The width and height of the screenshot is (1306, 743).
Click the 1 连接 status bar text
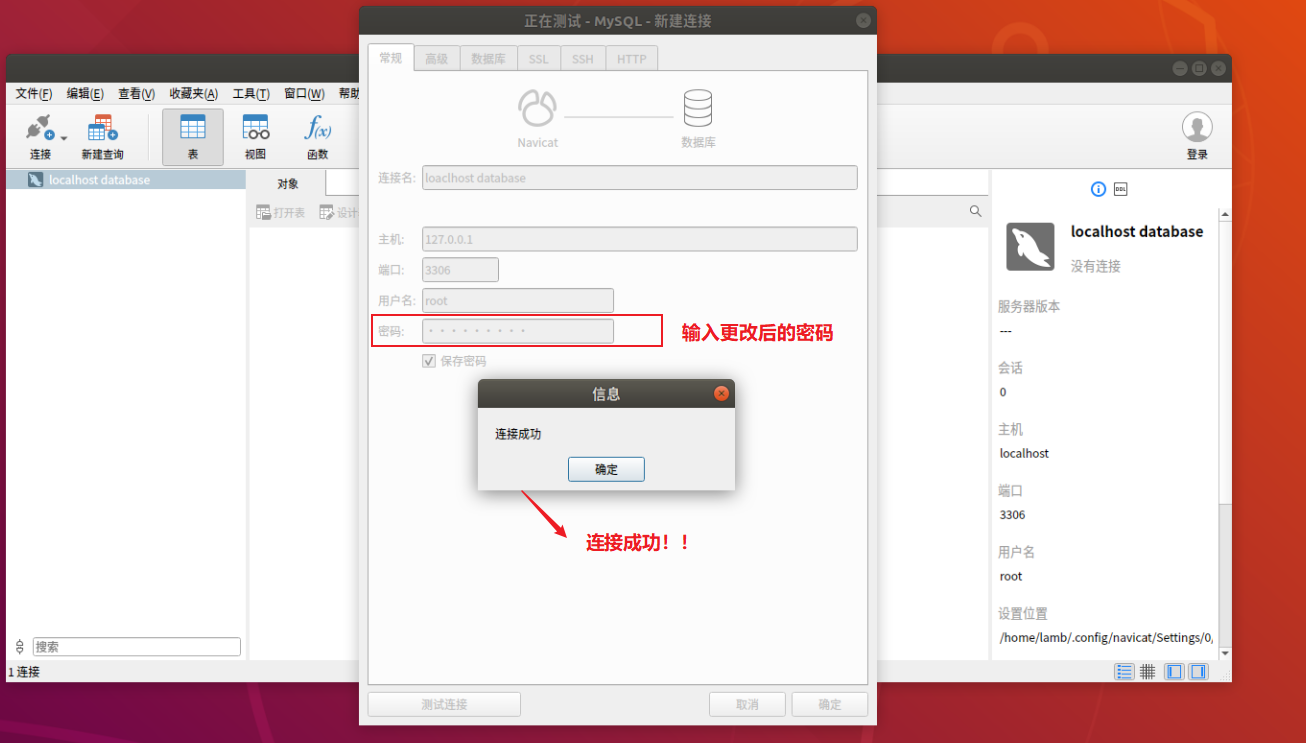pos(24,672)
